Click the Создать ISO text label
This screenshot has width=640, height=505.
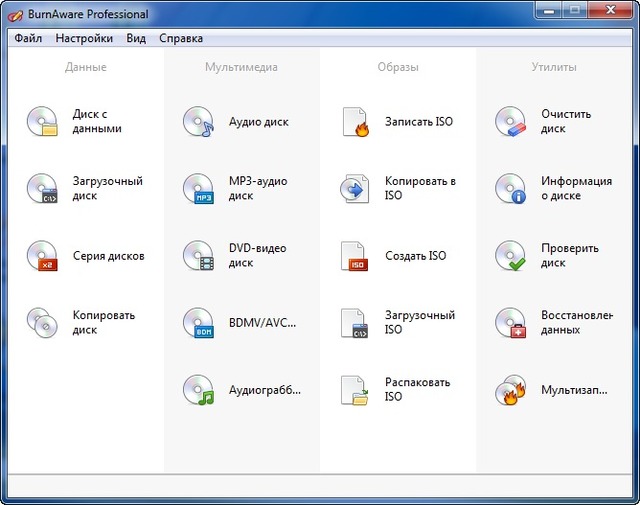pos(415,256)
